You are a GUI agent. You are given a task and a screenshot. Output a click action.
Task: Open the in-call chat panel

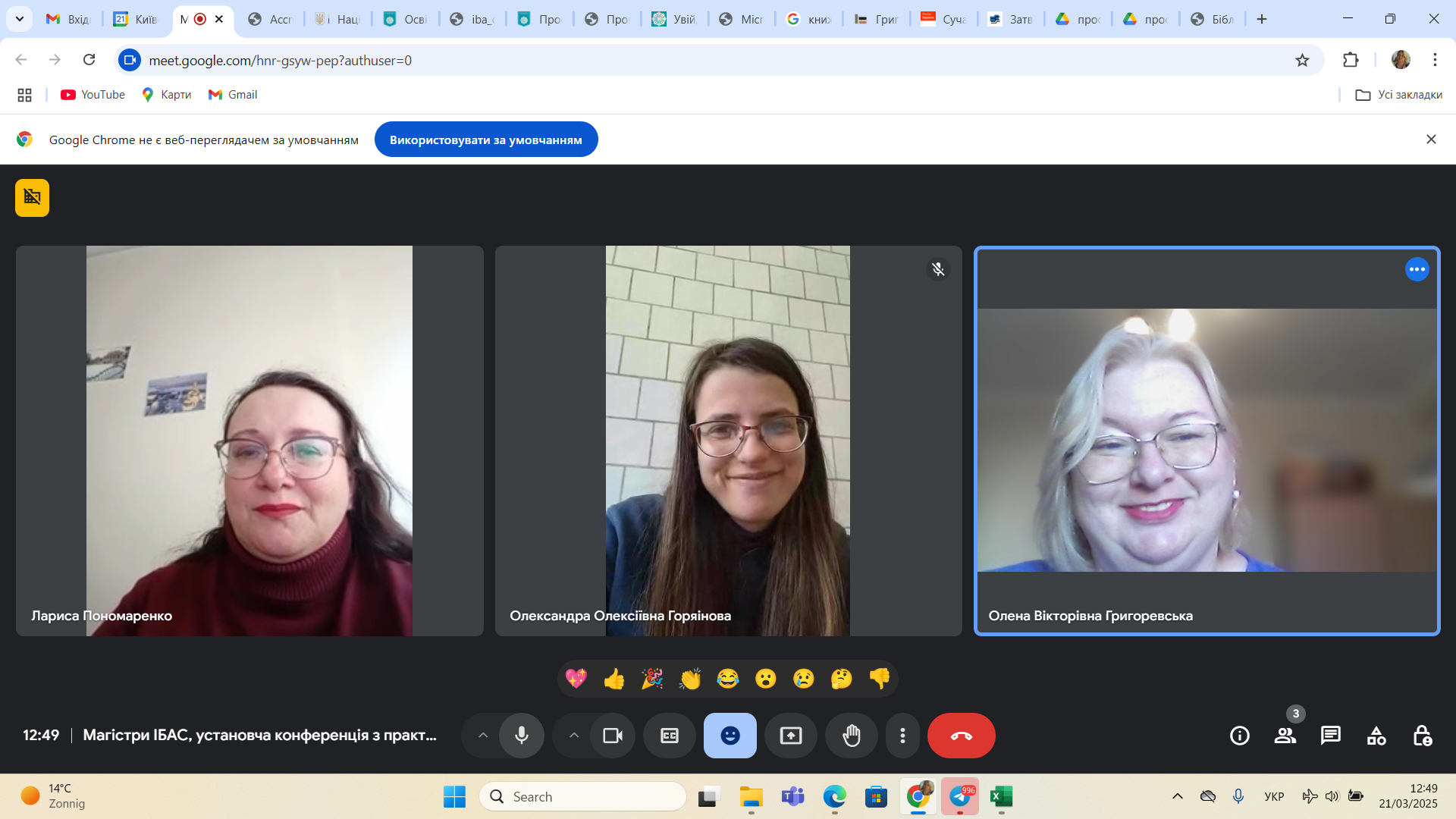tap(1330, 736)
